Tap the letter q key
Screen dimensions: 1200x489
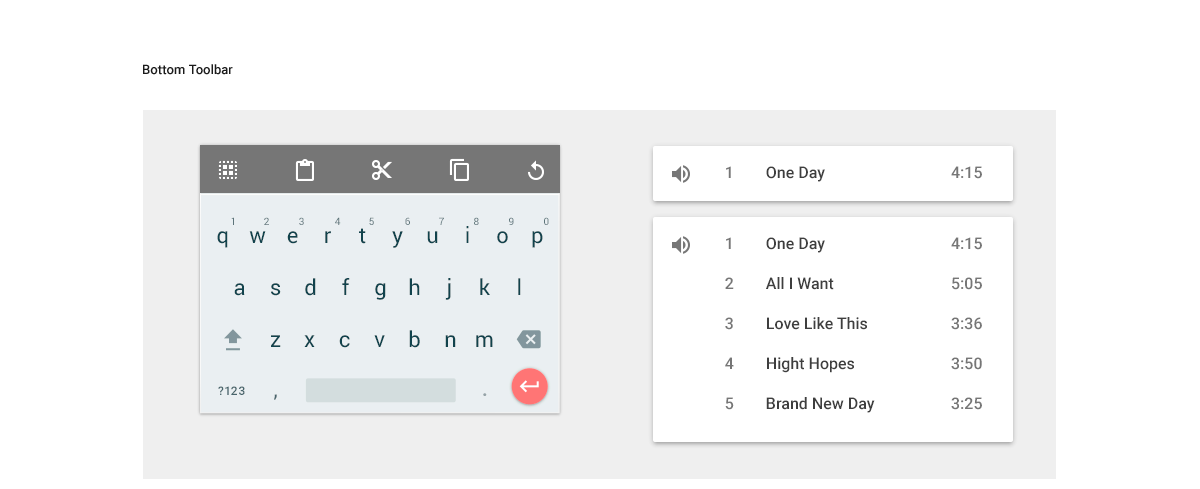[x=223, y=237]
